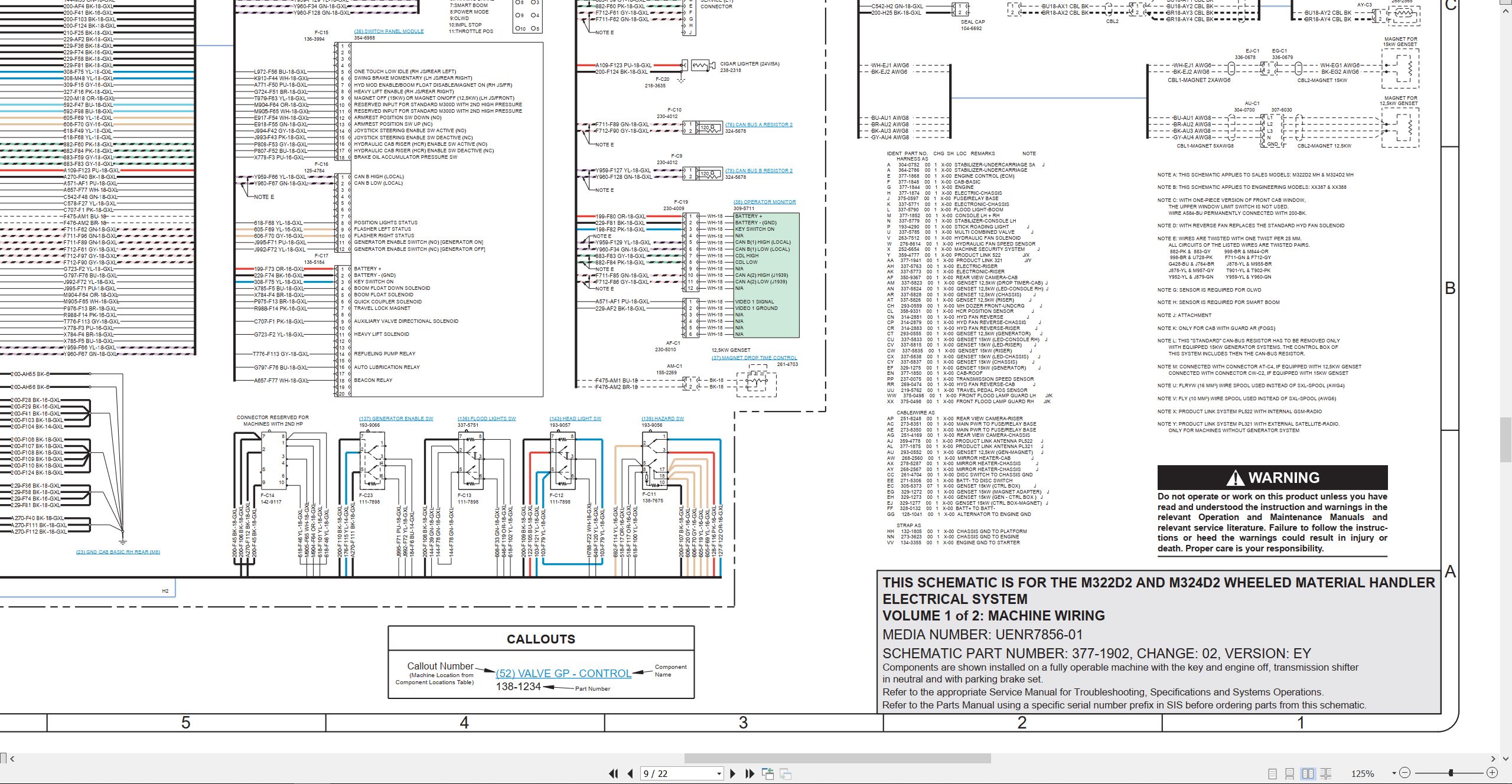
Task: Click the 12,5KW GENSET label
Action: point(731,350)
